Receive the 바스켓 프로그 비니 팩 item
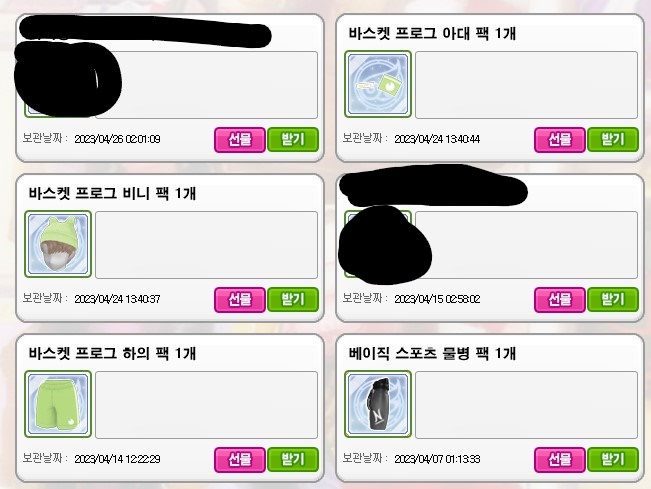Image resolution: width=651 pixels, height=489 pixels. [x=293, y=300]
